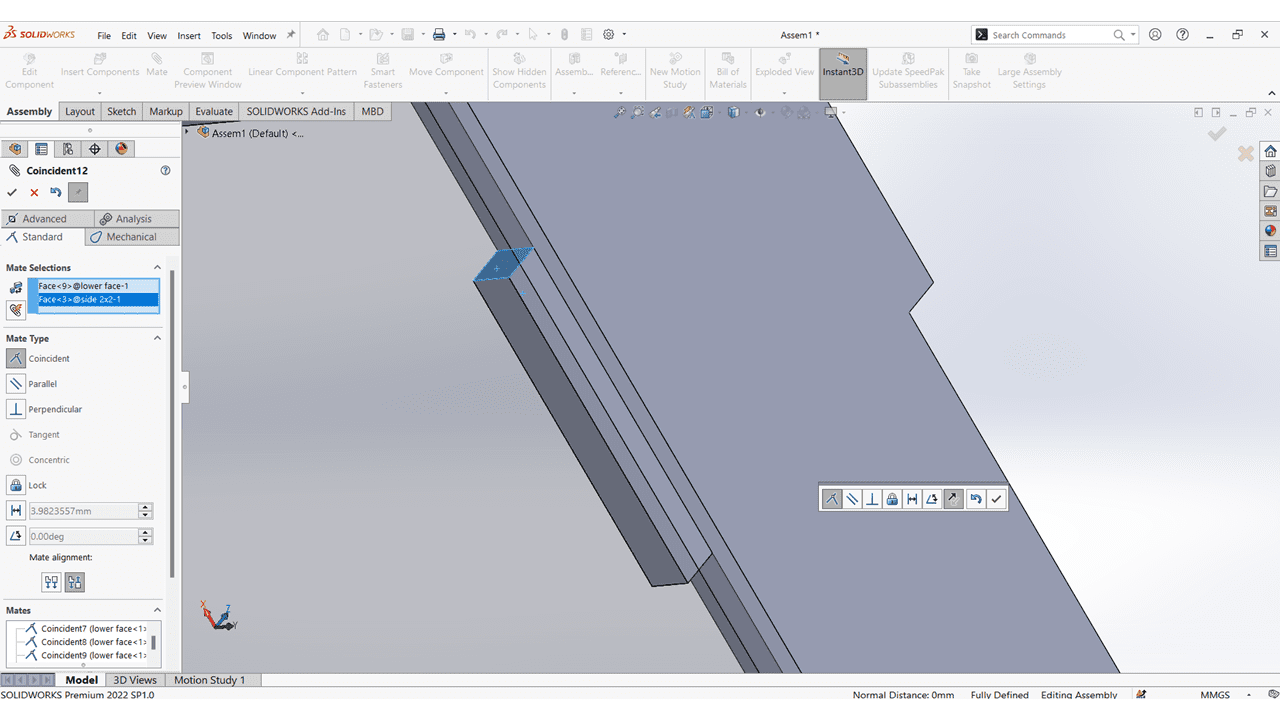
Task: Collapse the Mates section
Action: [x=157, y=610]
